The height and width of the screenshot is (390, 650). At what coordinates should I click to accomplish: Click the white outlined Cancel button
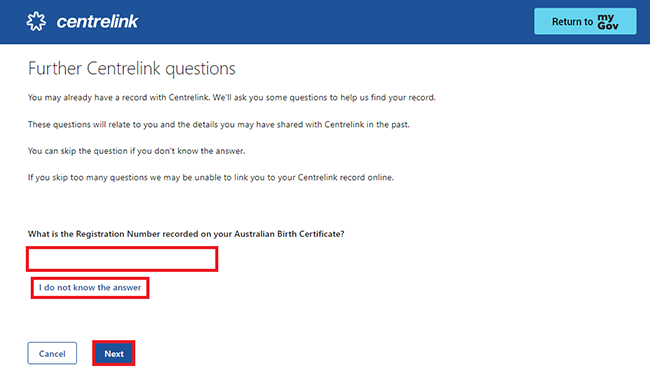pyautogui.click(x=52, y=353)
